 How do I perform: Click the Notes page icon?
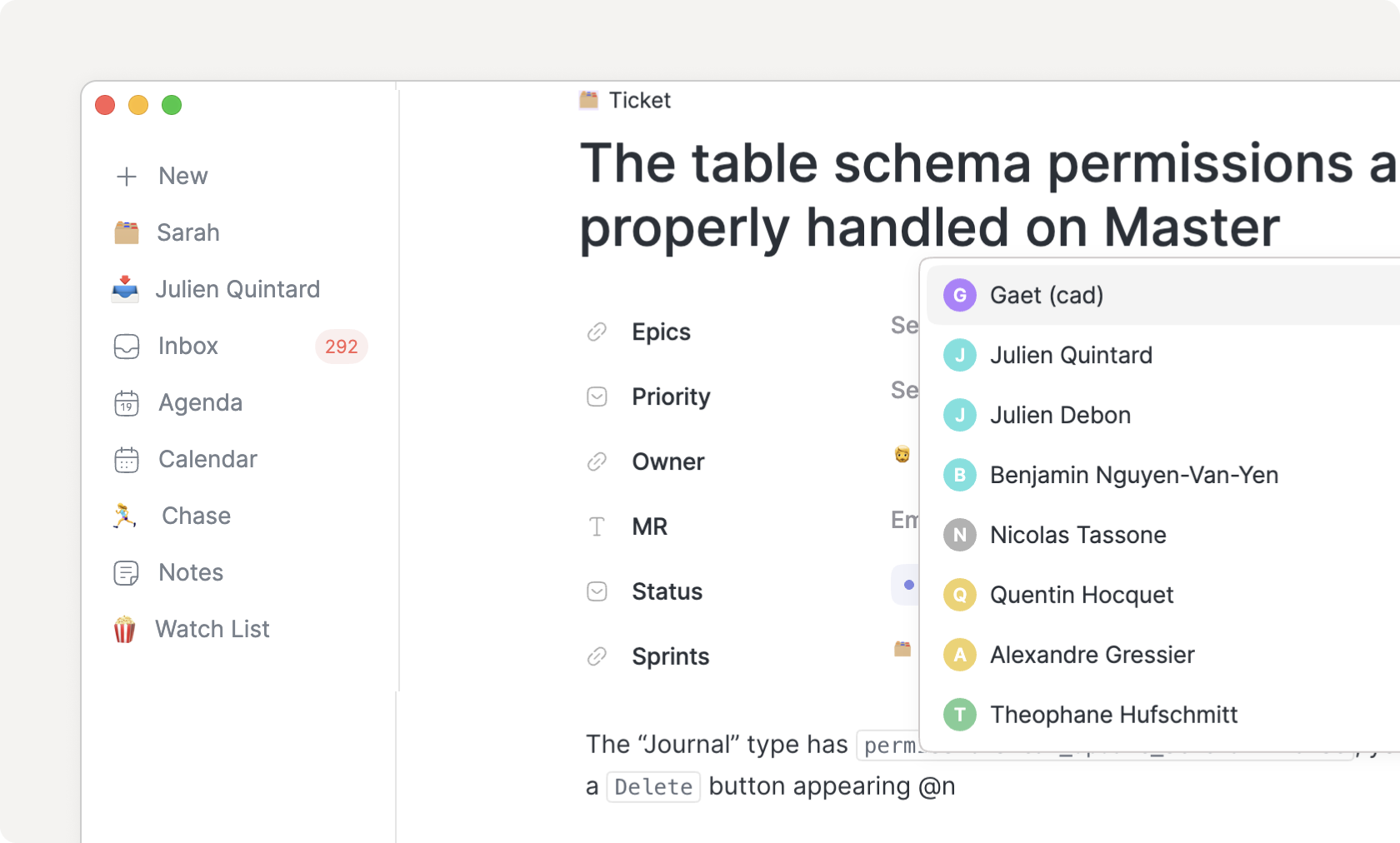pos(127,573)
